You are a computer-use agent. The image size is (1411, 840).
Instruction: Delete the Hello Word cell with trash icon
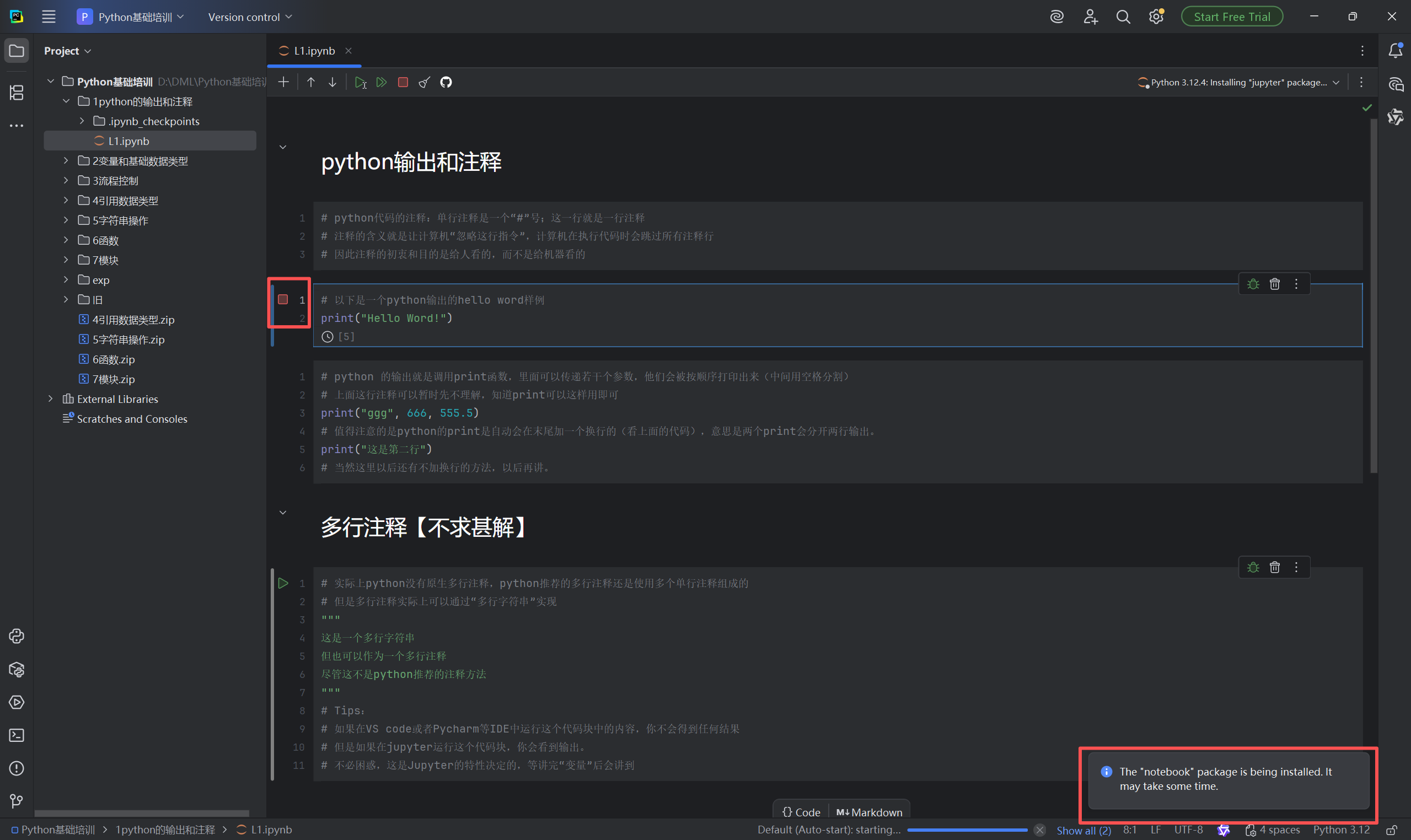tap(1275, 284)
